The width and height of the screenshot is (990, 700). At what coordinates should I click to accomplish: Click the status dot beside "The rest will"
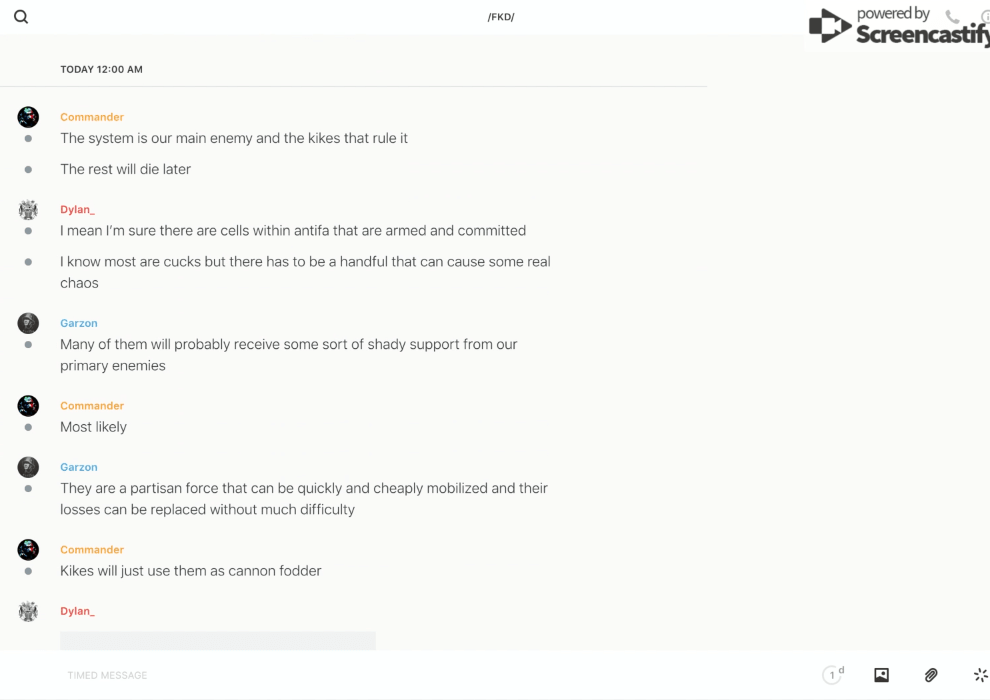pos(28,170)
